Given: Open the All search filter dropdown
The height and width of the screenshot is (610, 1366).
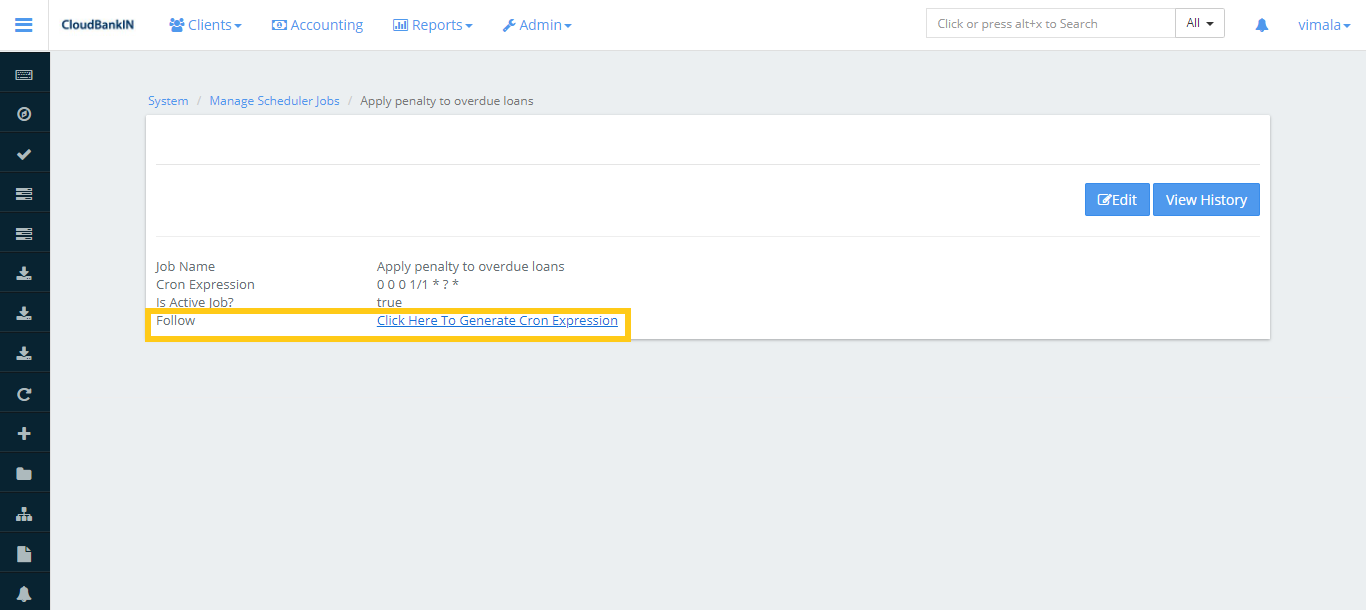Looking at the screenshot, I should pos(1199,23).
